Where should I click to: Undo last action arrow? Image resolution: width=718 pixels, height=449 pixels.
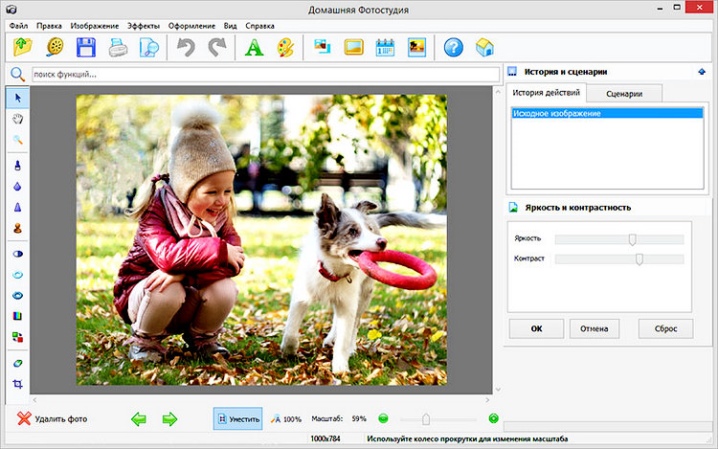click(x=186, y=47)
